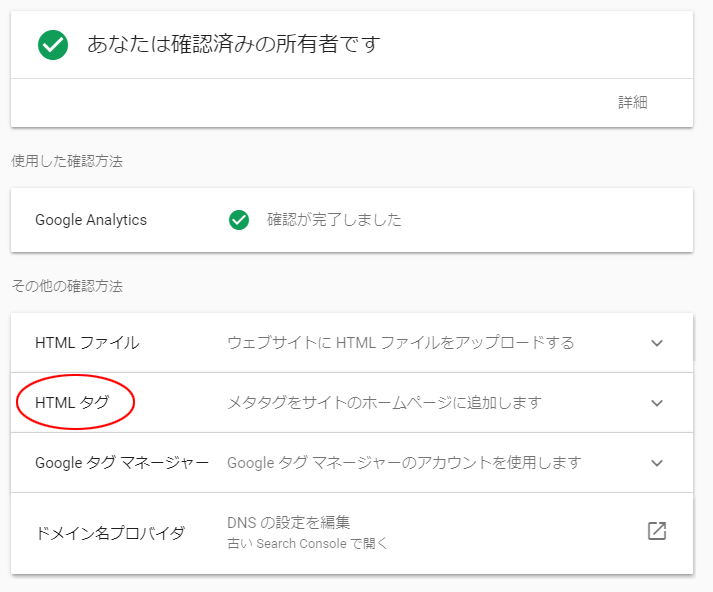Click the その他の確認方法 section label
713x592 pixels.
[67, 286]
